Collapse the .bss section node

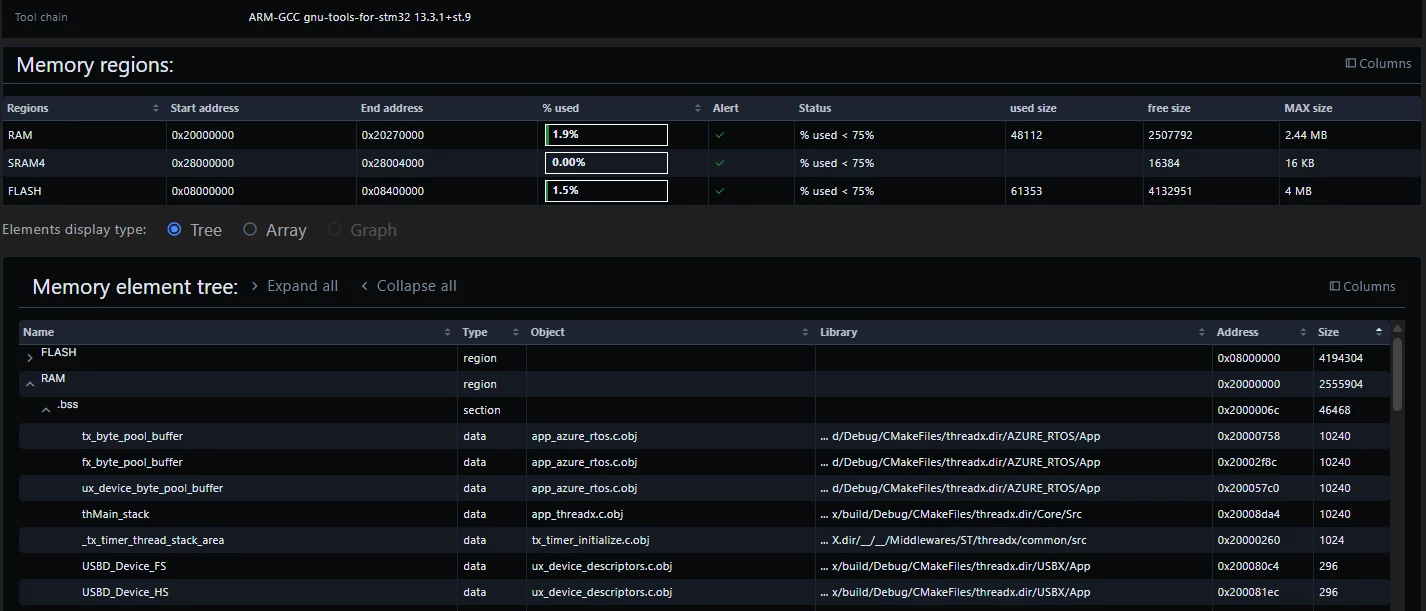pos(46,409)
